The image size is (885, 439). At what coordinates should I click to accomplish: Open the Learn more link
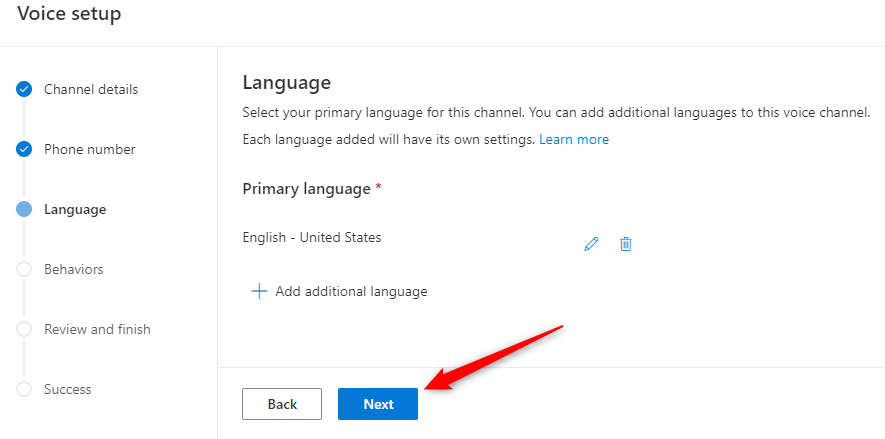[574, 139]
